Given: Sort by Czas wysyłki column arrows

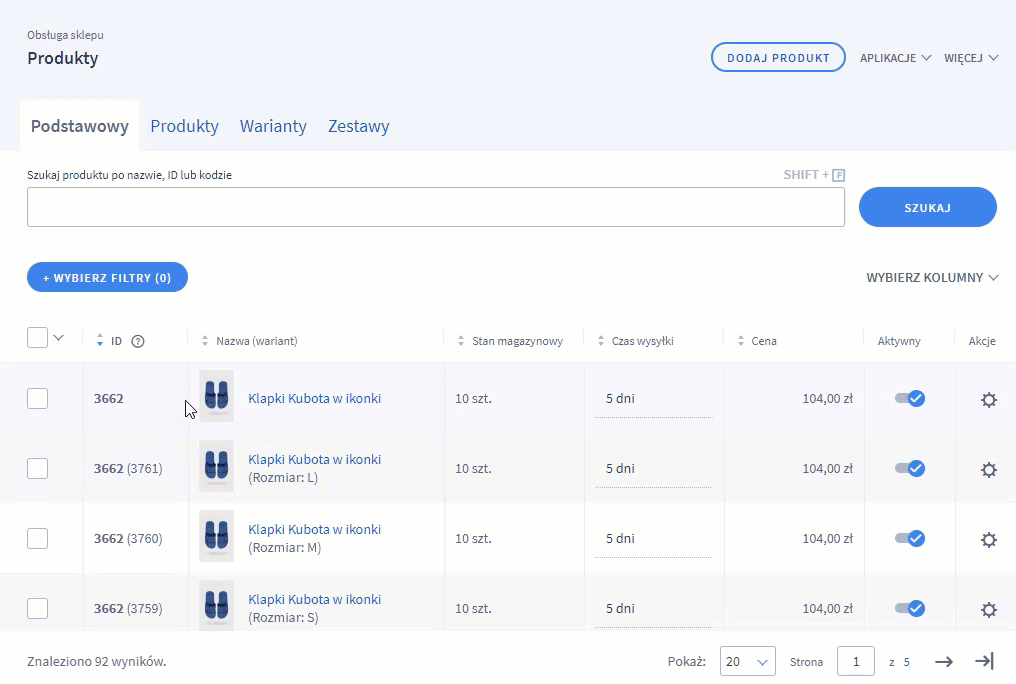Looking at the screenshot, I should coord(601,341).
